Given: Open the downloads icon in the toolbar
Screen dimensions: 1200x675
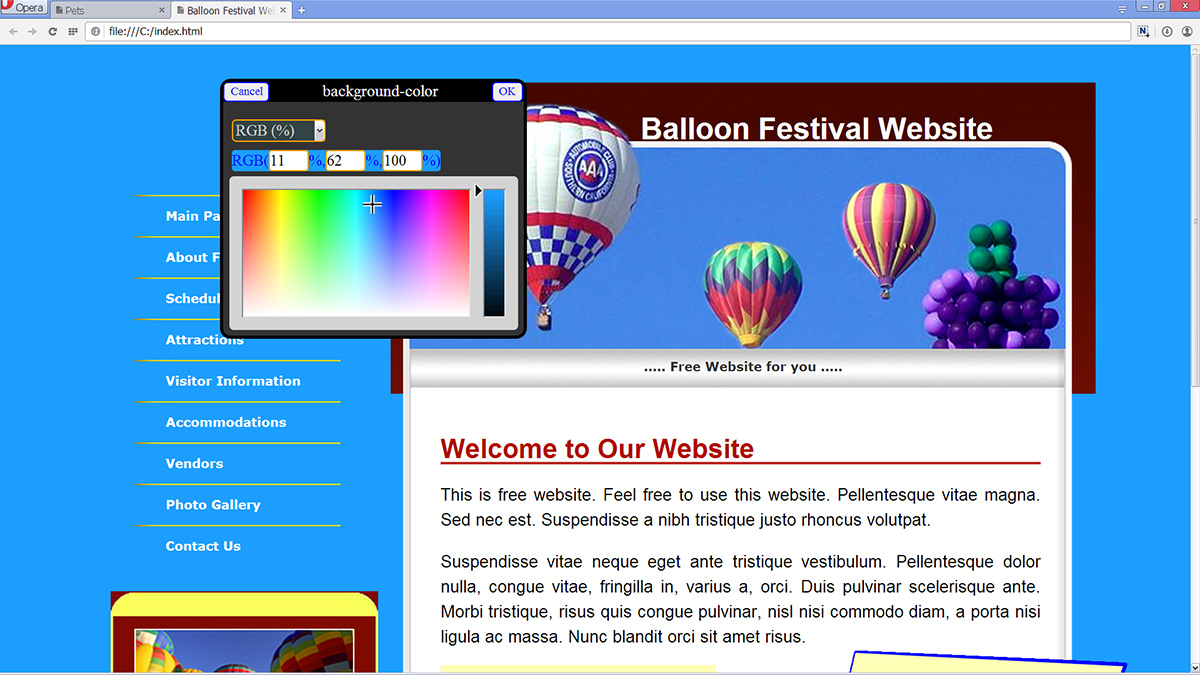Looking at the screenshot, I should tap(1167, 32).
